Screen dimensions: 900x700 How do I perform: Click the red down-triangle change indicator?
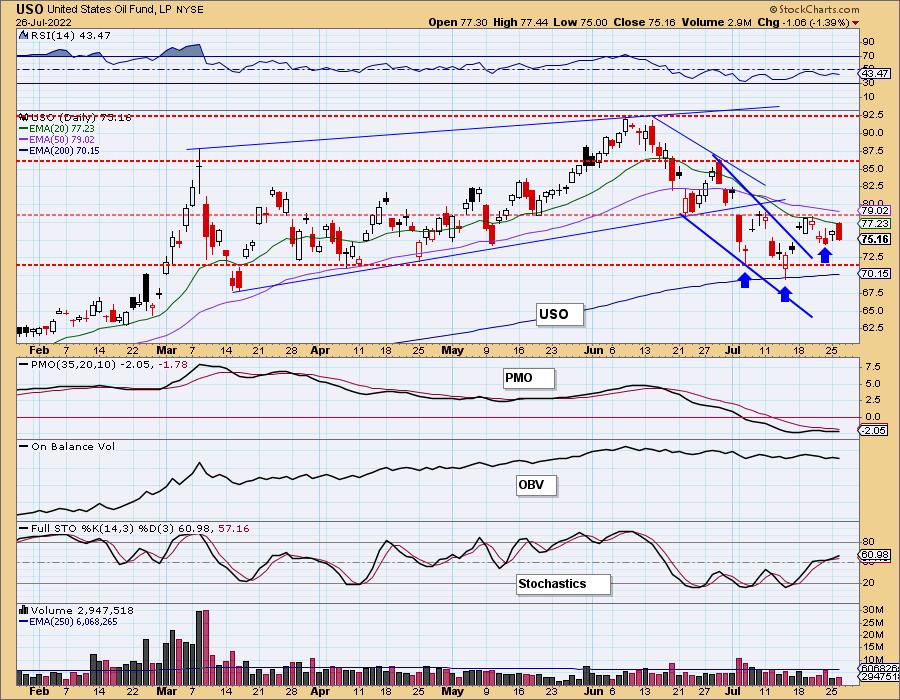[856, 23]
